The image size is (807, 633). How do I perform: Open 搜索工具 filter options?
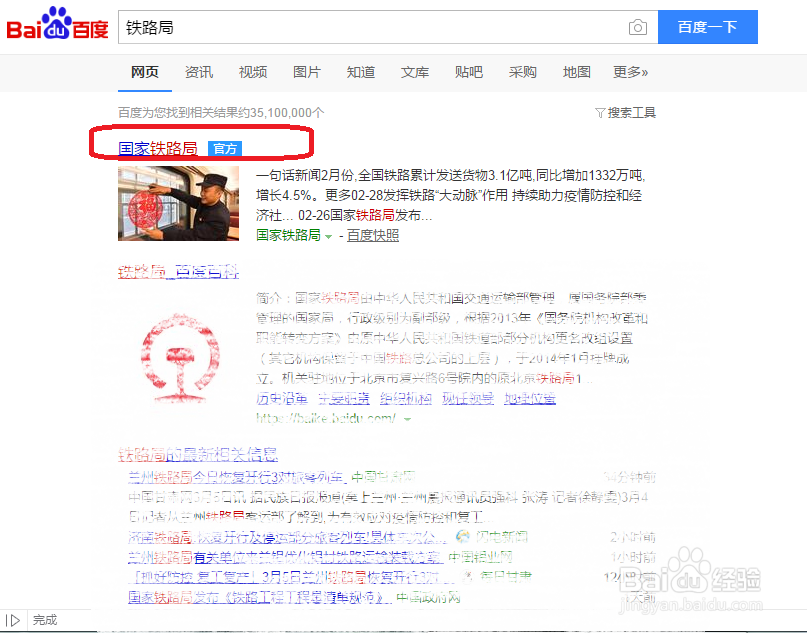click(631, 113)
